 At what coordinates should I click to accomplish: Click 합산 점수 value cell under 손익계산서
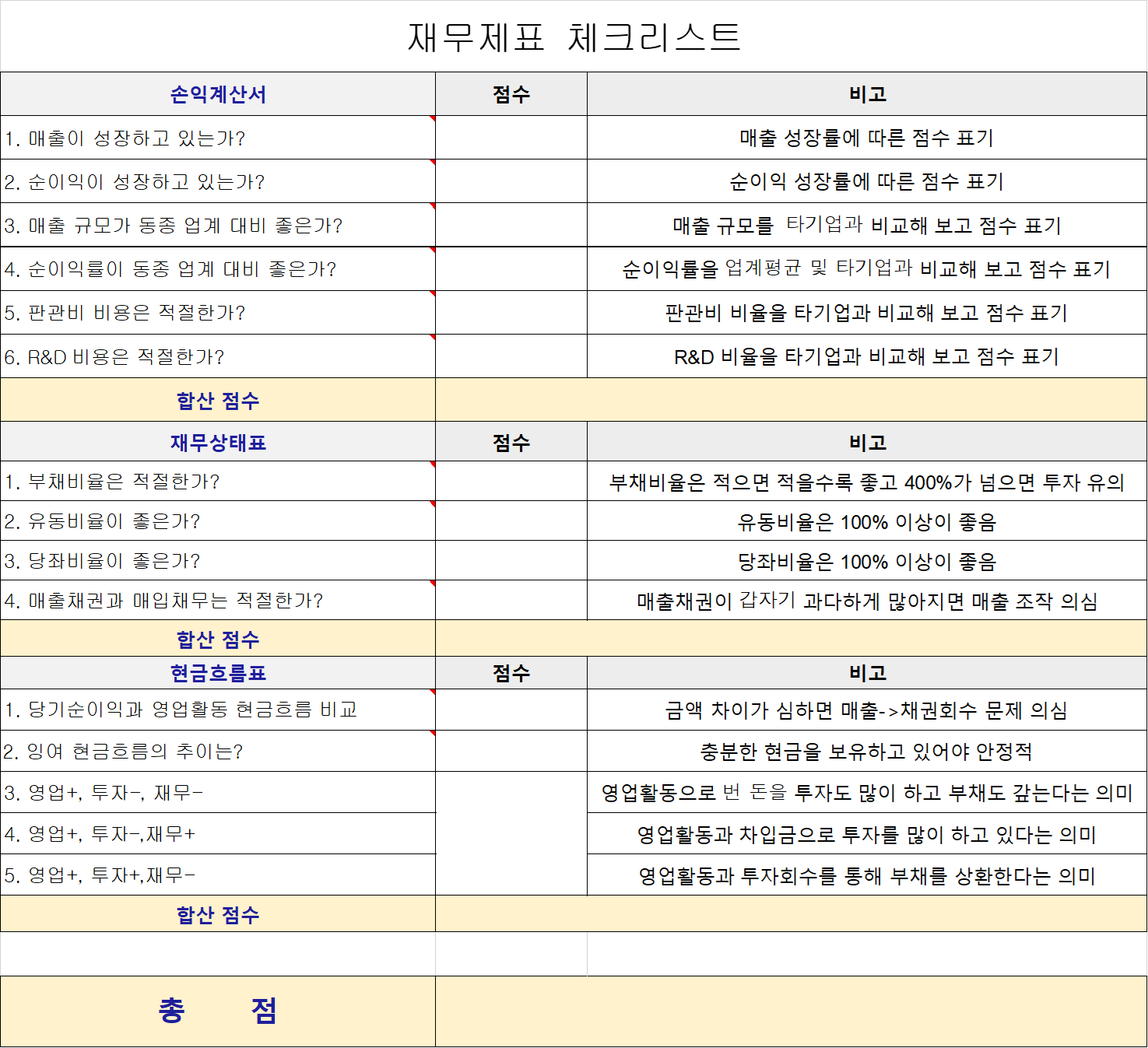pyautogui.click(x=792, y=400)
